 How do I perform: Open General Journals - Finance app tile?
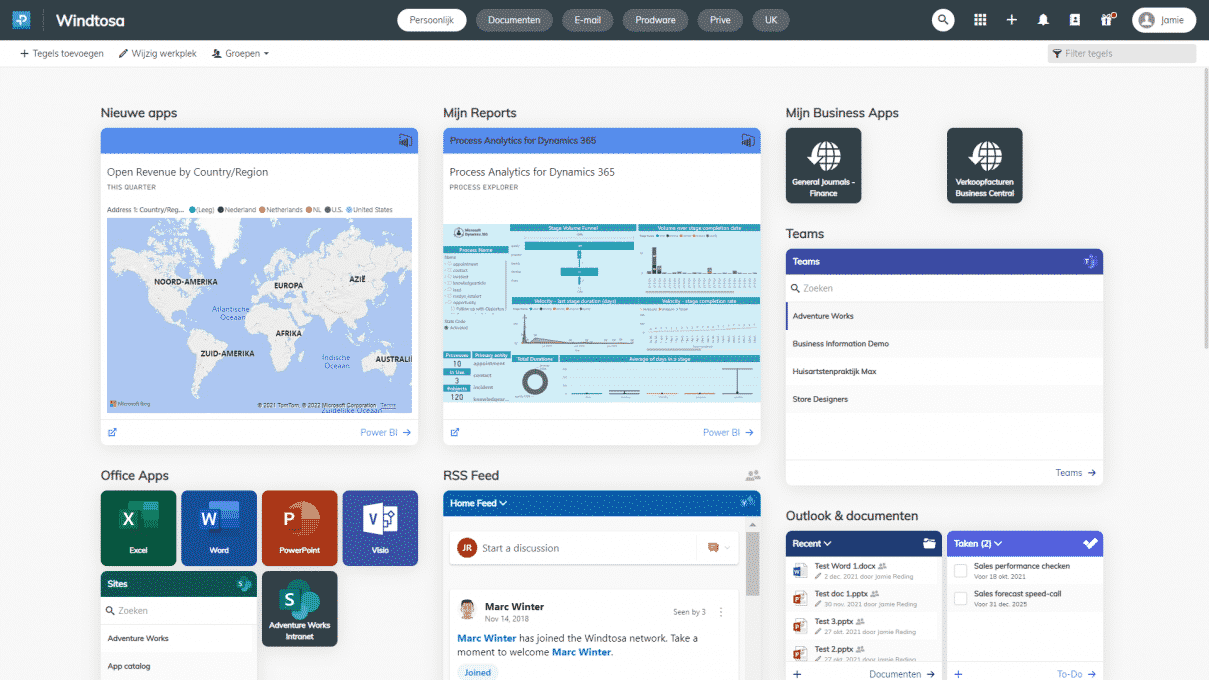click(824, 166)
